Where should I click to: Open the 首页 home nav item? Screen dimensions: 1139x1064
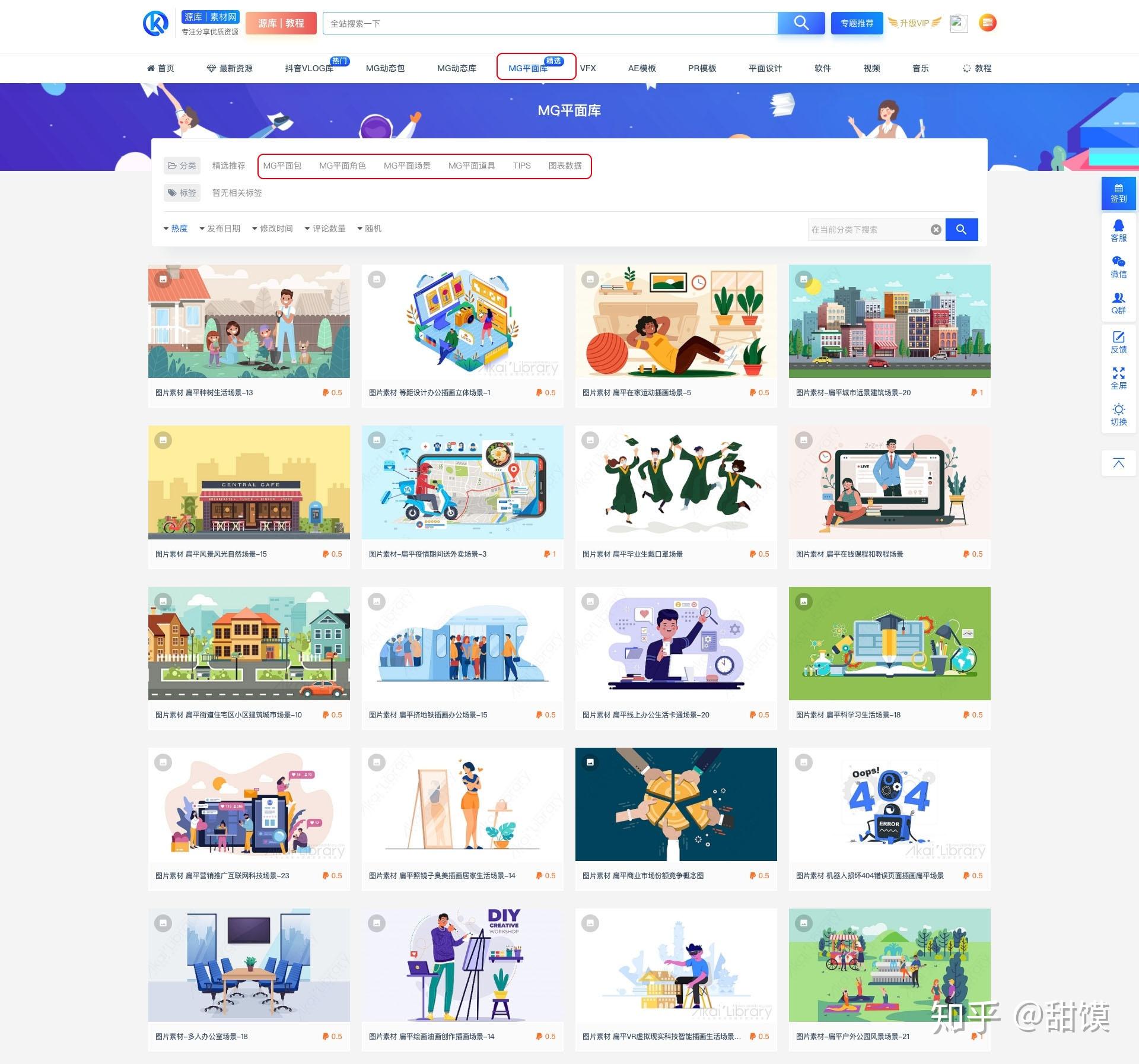click(x=161, y=68)
